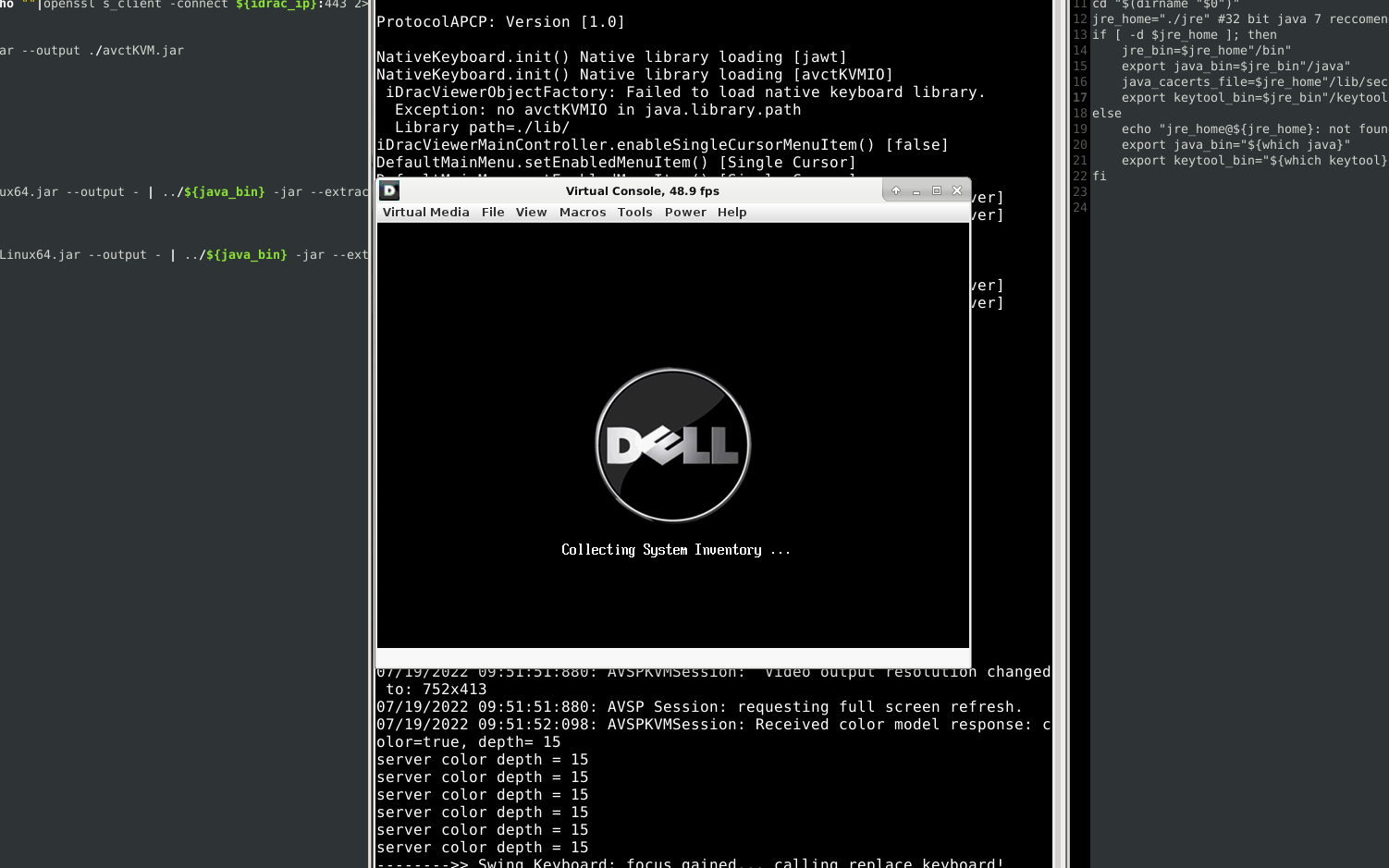Click the fi keyword in the shell script

tap(1100, 176)
